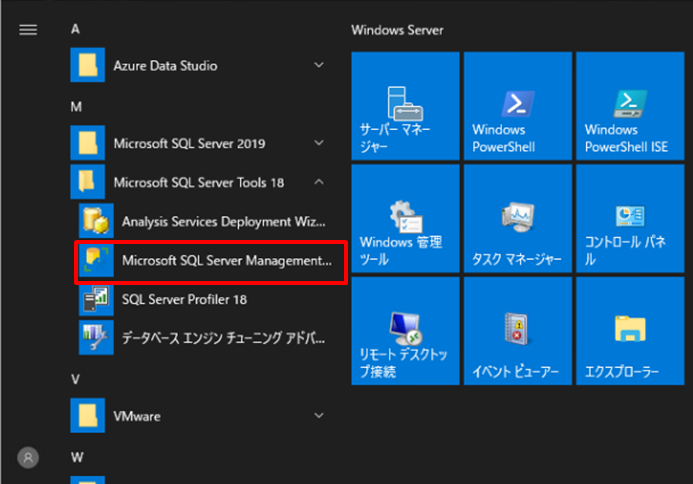Click the Microsoft SQL Server Tools 18 label
Image resolution: width=693 pixels, height=484 pixels.
tap(198, 183)
